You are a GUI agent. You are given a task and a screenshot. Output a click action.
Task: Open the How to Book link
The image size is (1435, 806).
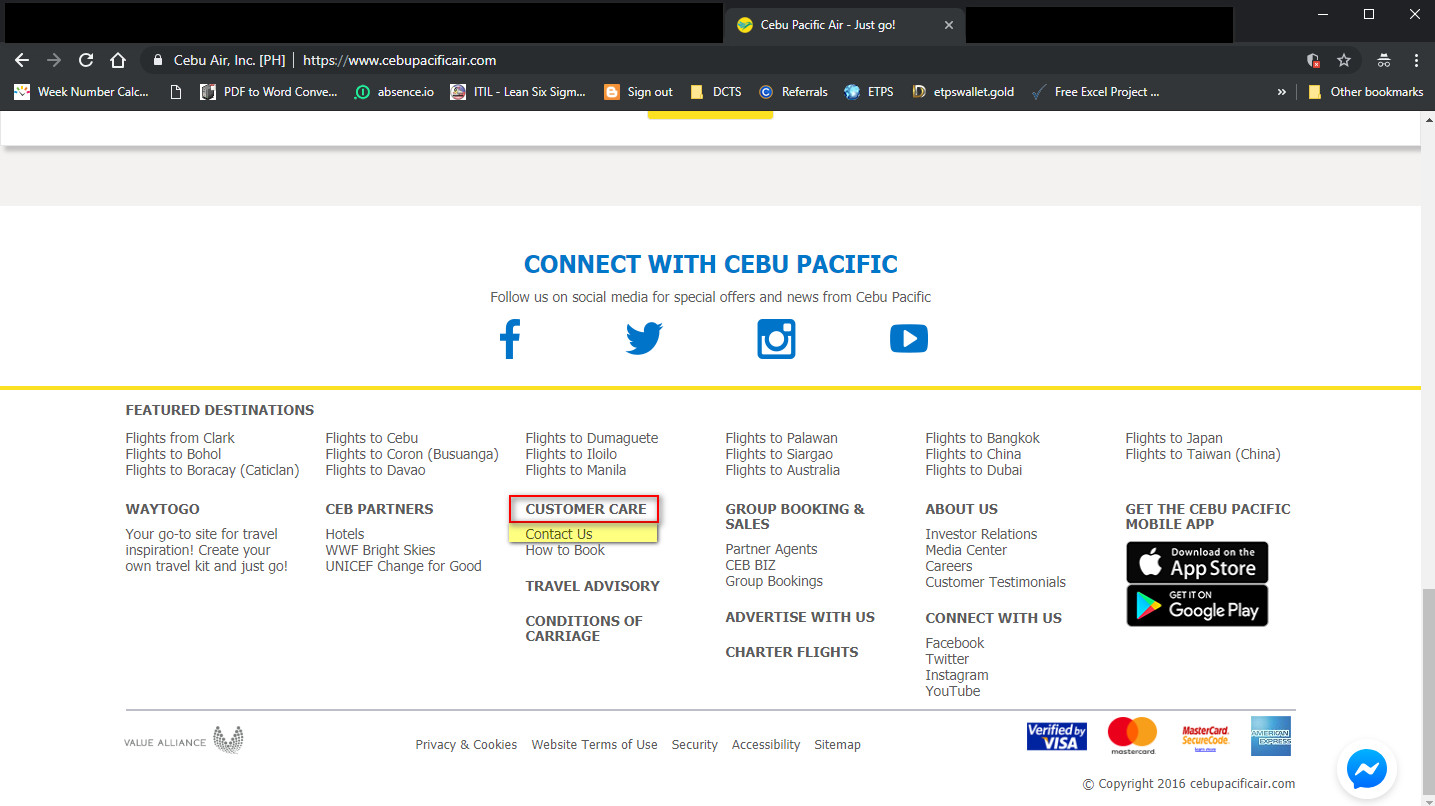(x=565, y=550)
